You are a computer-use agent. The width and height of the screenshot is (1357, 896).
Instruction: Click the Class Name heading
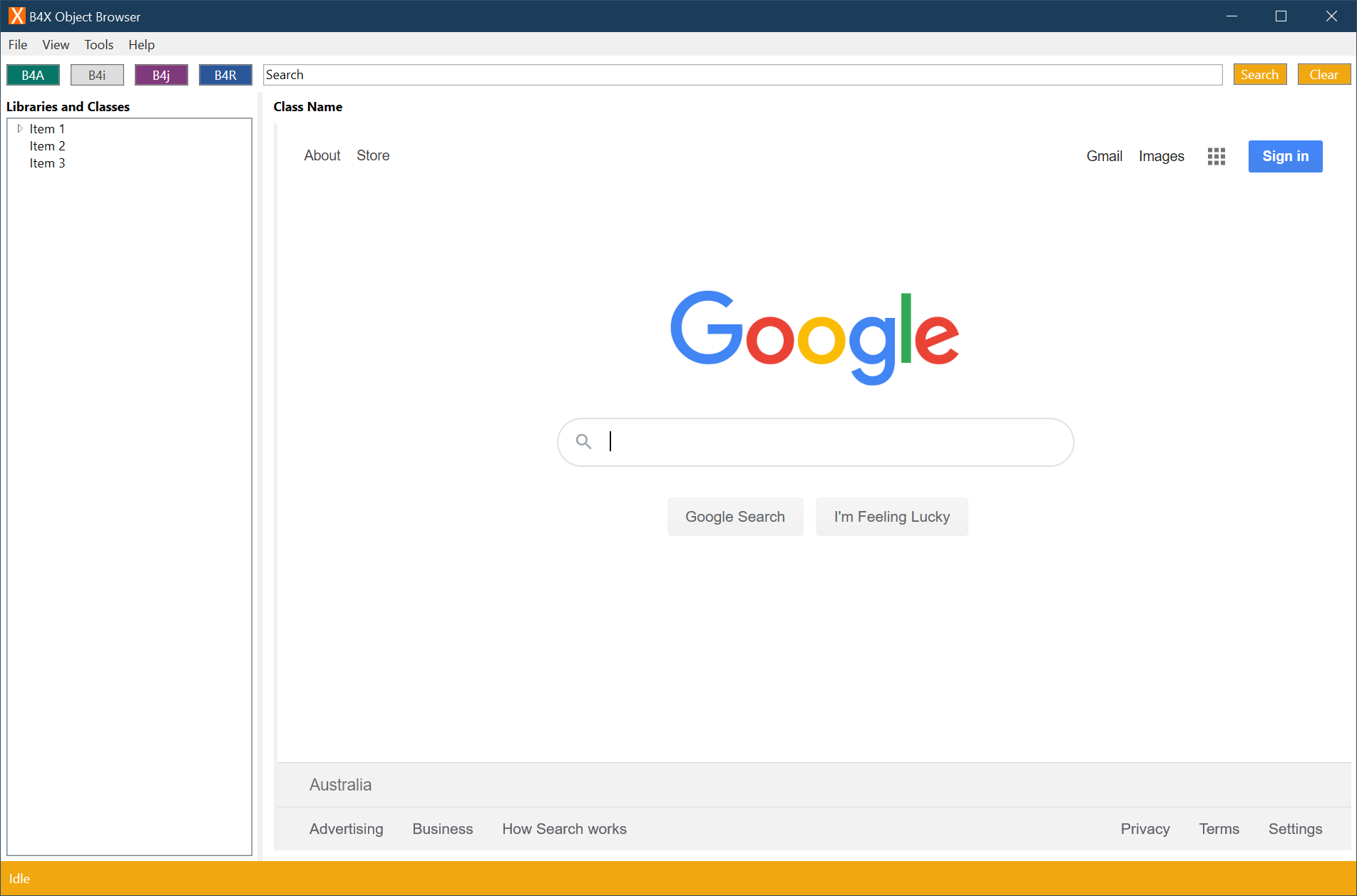pyautogui.click(x=308, y=107)
